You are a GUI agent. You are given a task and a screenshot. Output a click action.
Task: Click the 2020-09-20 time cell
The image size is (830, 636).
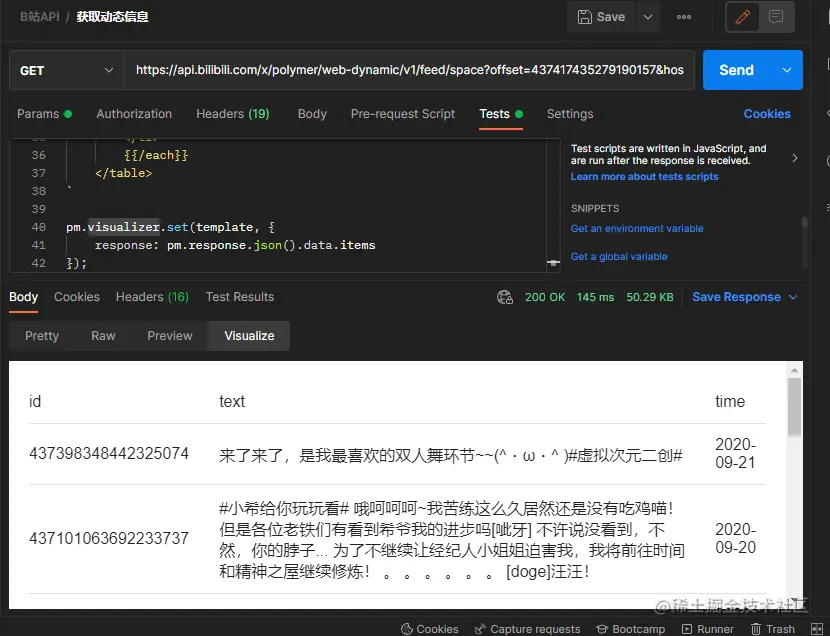735,539
